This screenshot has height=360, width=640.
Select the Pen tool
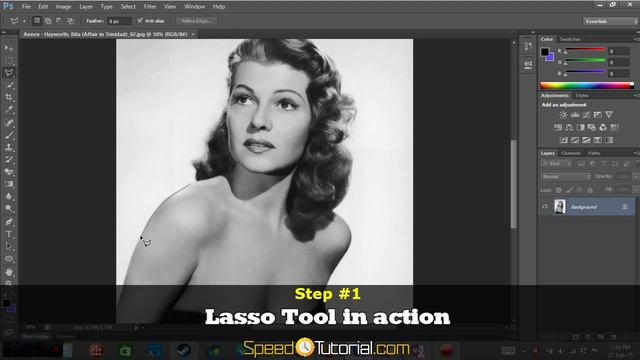click(x=9, y=222)
